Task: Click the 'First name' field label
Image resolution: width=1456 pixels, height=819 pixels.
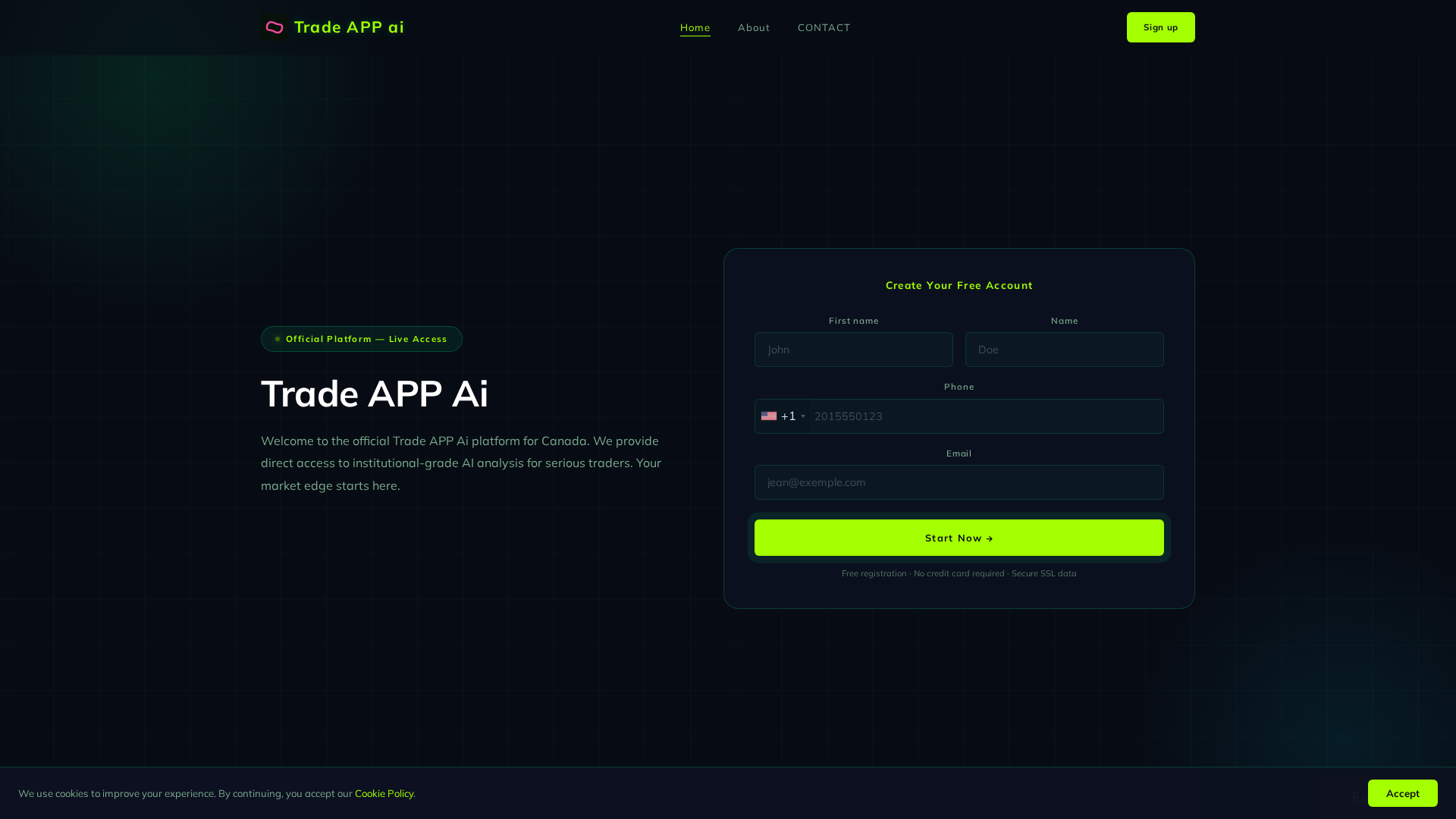Action: [x=854, y=321]
